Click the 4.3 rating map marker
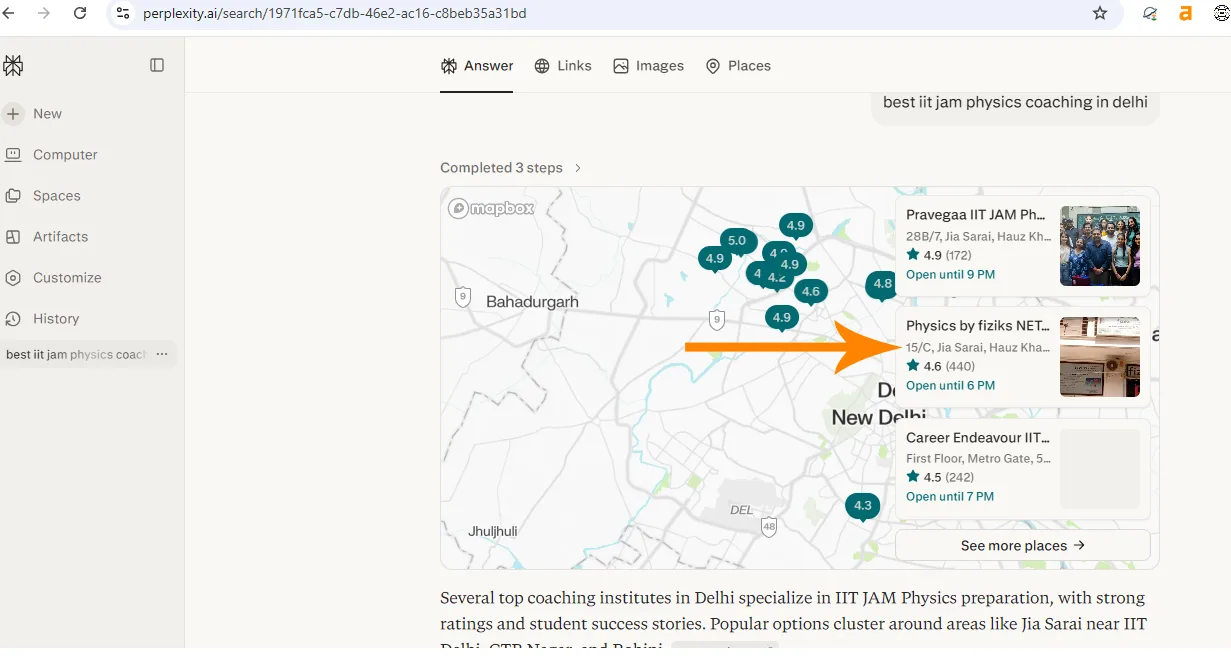The image size is (1231, 667). pyautogui.click(x=862, y=507)
